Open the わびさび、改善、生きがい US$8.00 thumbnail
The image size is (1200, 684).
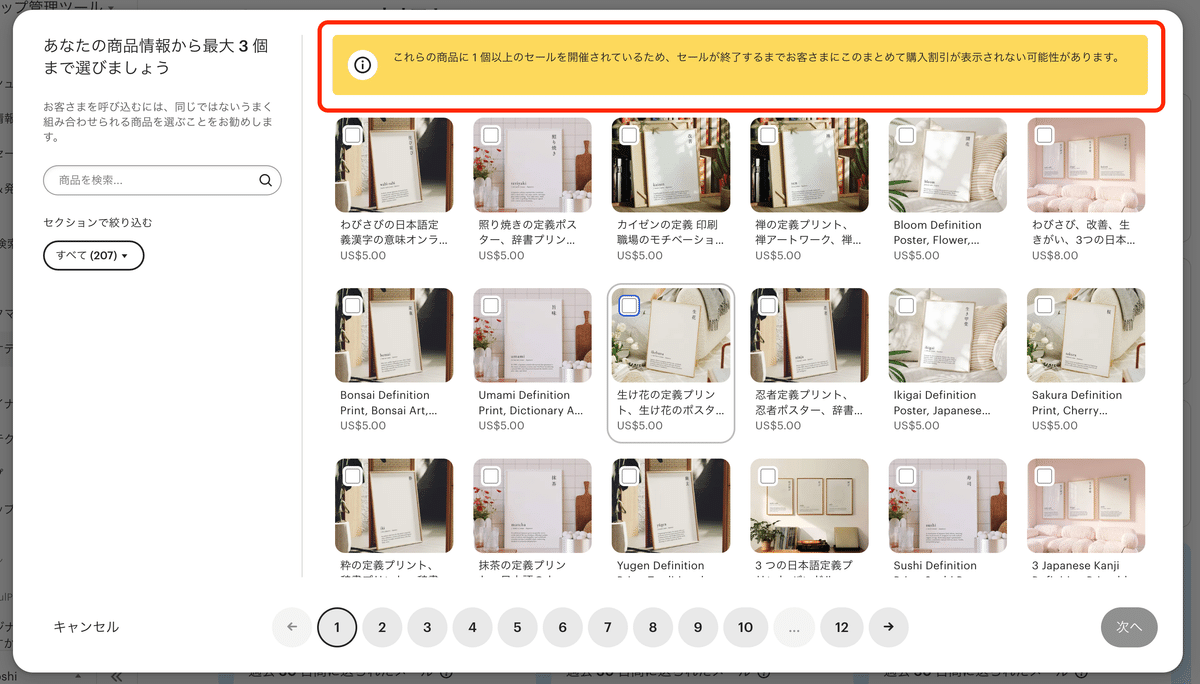(x=1086, y=165)
